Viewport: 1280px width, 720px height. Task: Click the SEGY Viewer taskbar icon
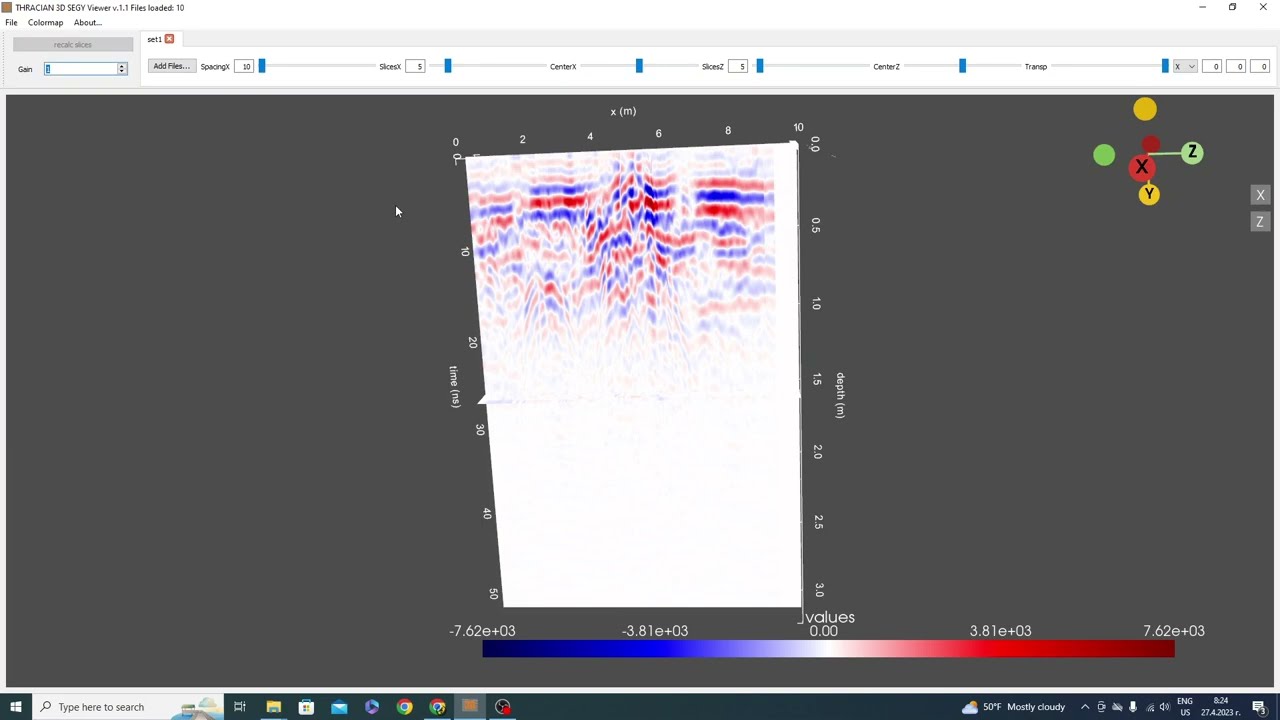(x=470, y=707)
